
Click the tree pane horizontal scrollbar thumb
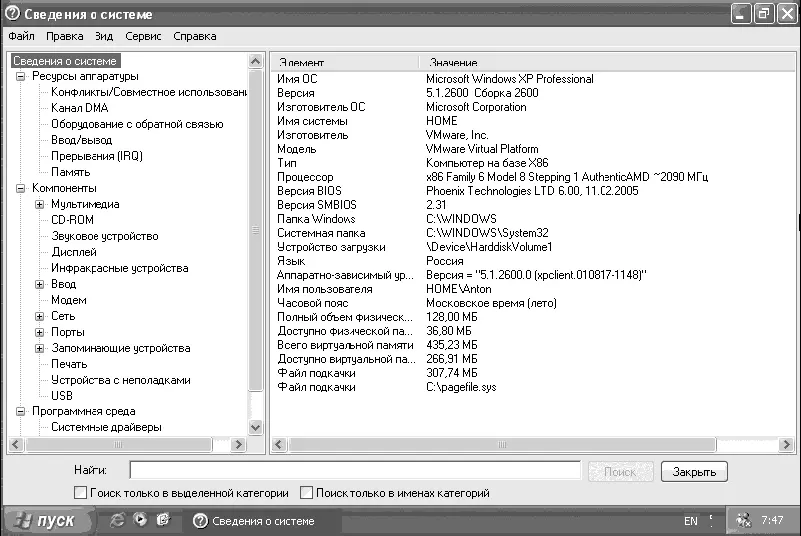pyautogui.click(x=119, y=445)
